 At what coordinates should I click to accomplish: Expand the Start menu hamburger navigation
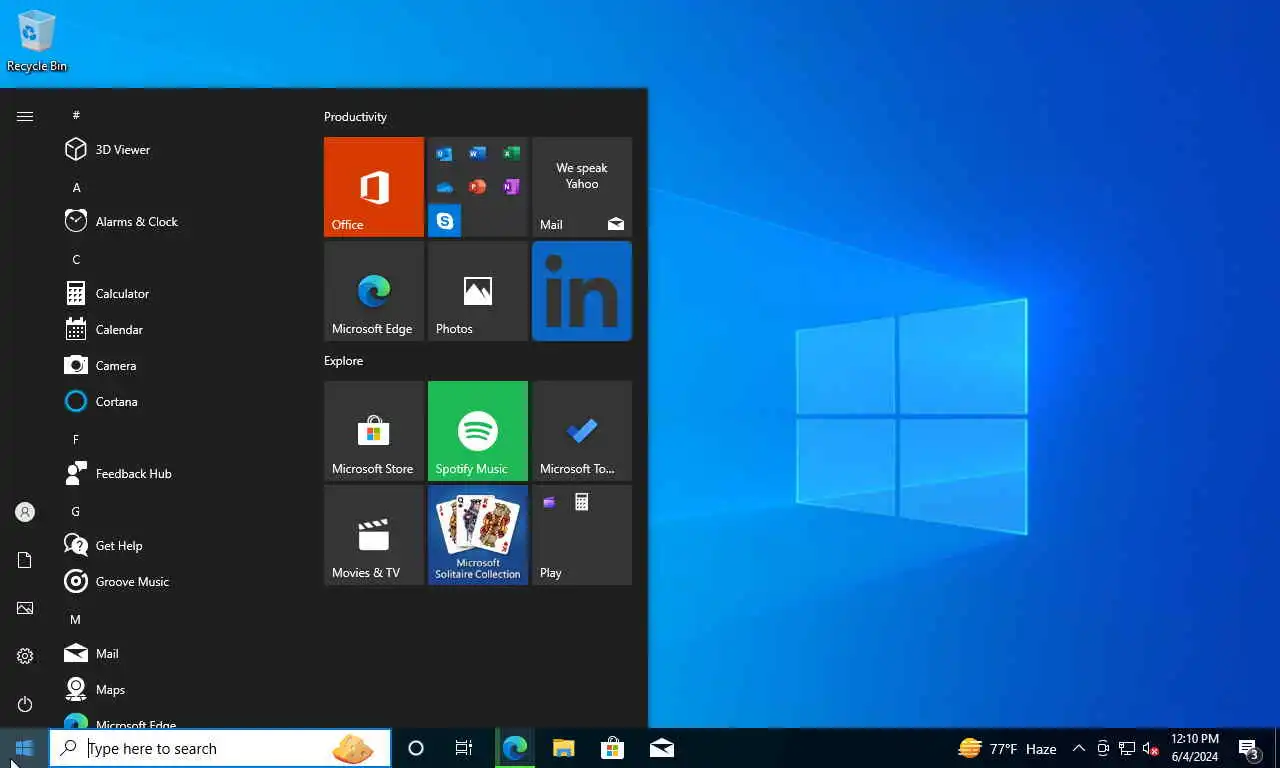coord(25,117)
